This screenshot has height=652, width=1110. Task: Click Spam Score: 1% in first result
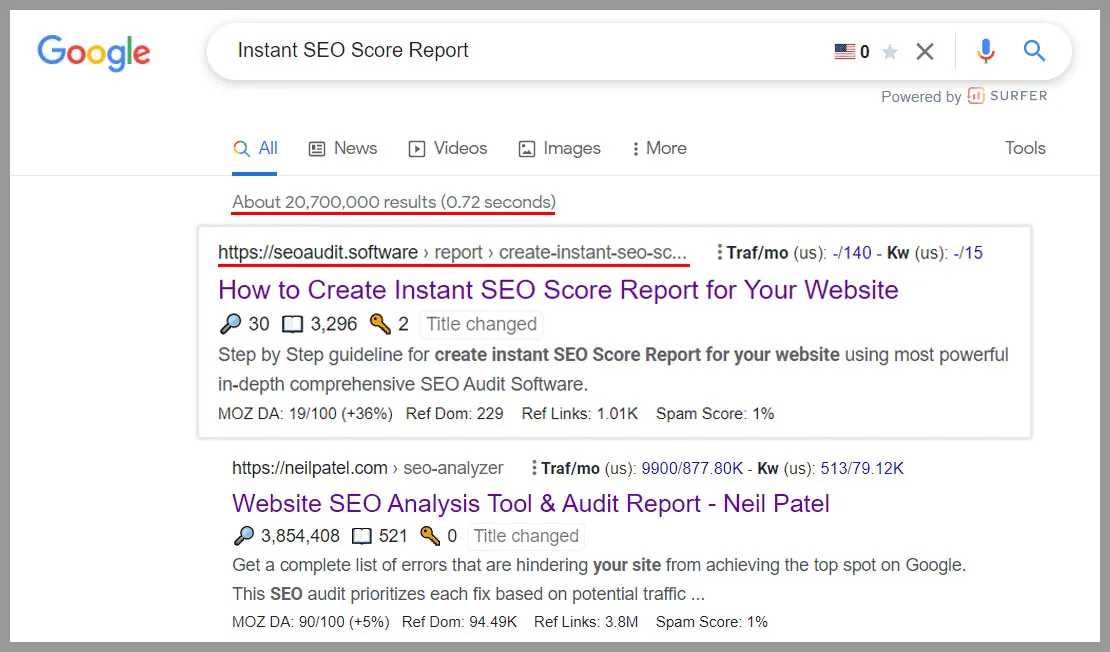point(715,413)
